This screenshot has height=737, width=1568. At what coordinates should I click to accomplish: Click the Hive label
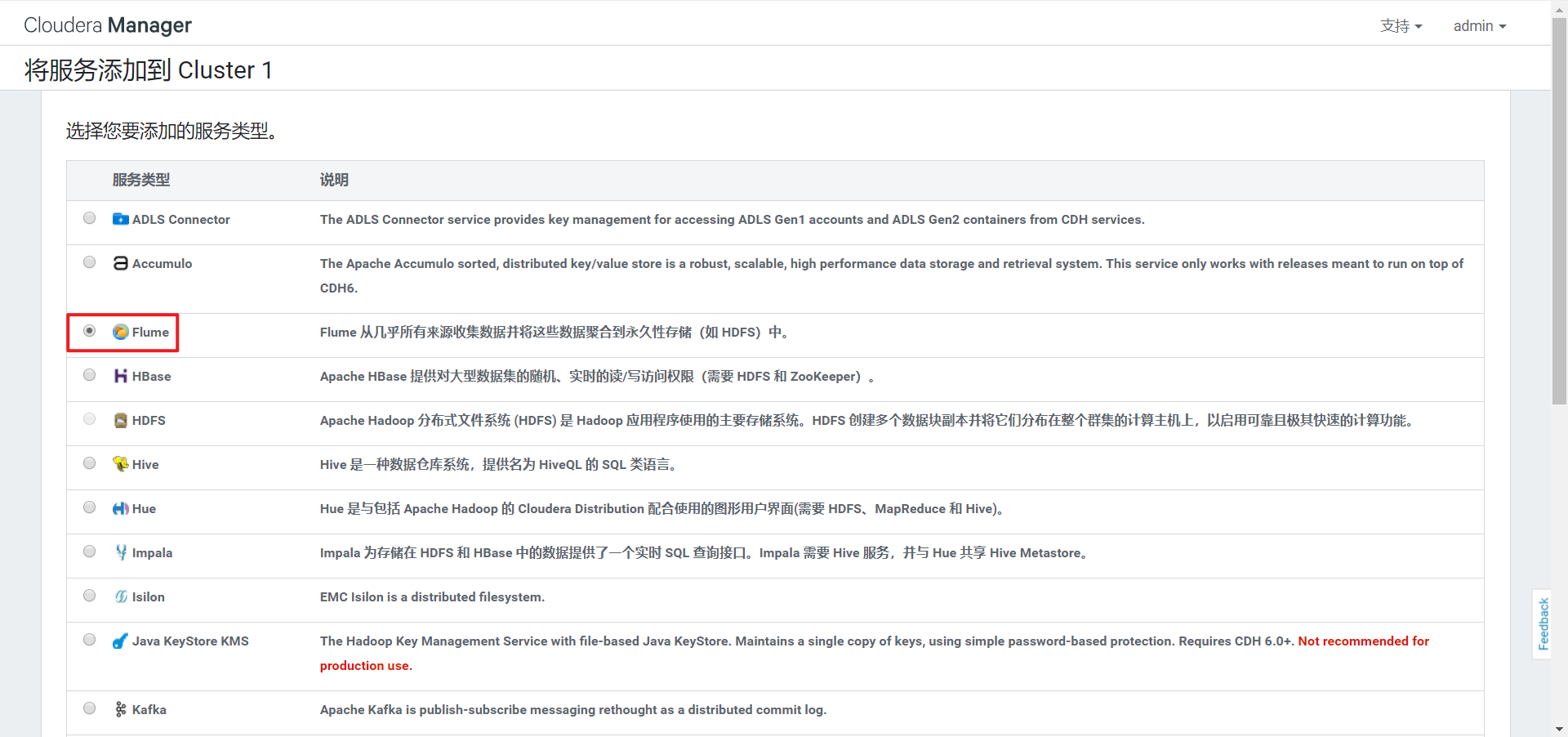(145, 464)
